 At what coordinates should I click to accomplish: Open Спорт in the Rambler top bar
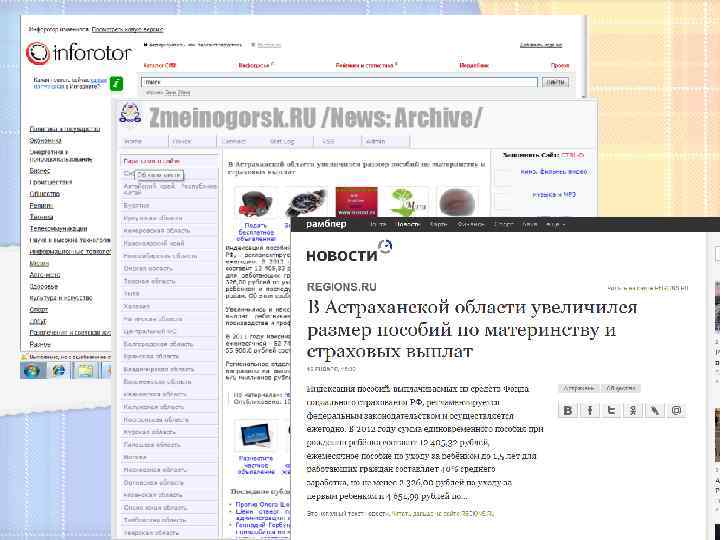click(x=503, y=225)
